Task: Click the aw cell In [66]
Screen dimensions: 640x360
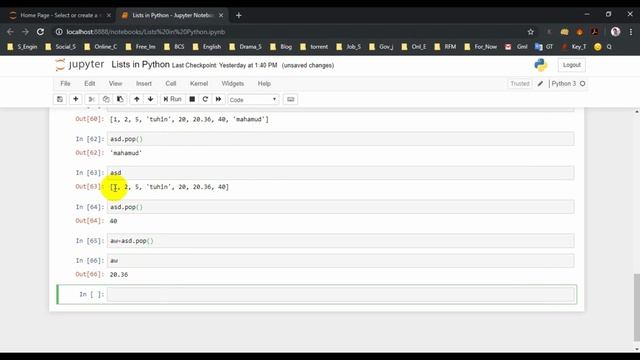Action: click(340, 260)
